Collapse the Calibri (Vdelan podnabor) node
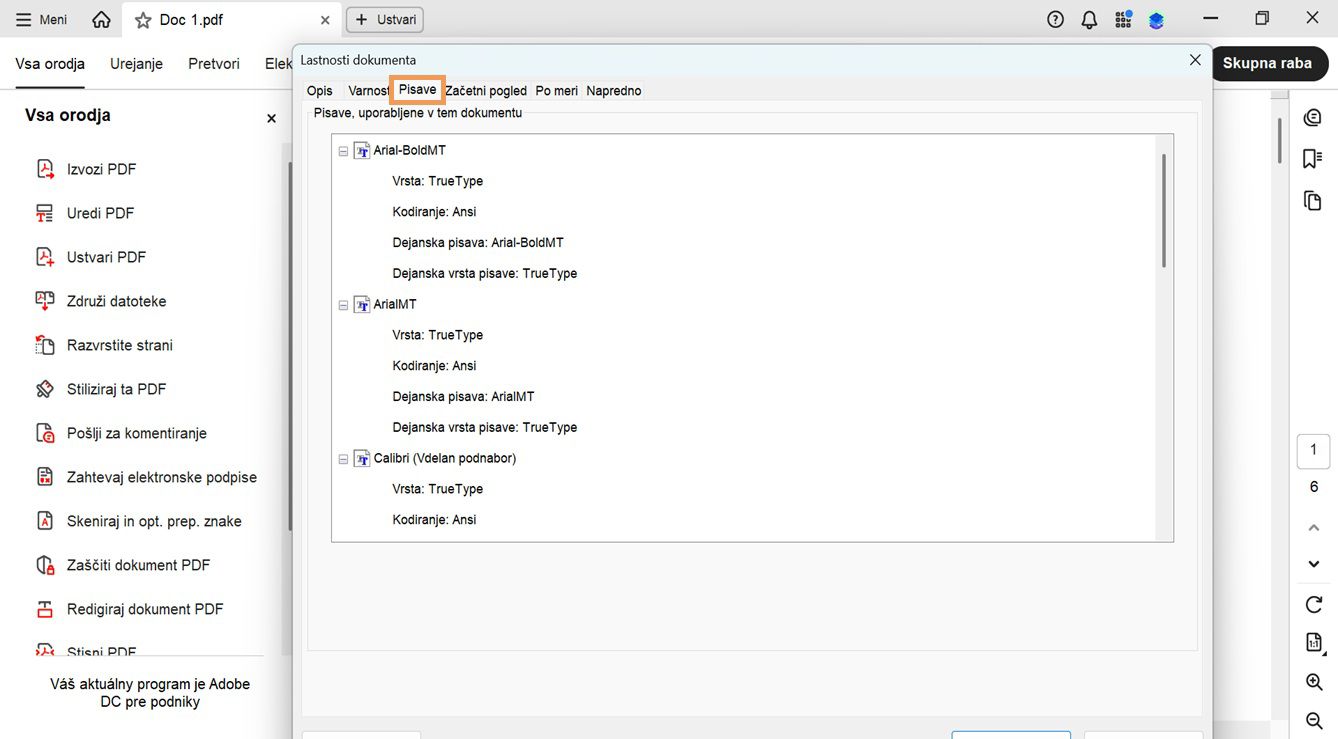The height and width of the screenshot is (739, 1338). [343, 459]
